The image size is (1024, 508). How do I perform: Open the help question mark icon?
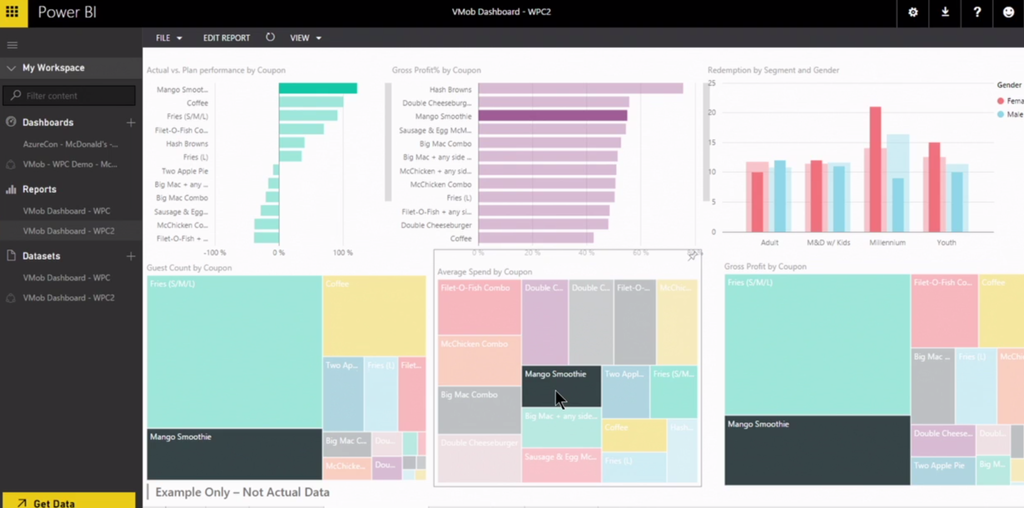coord(977,12)
